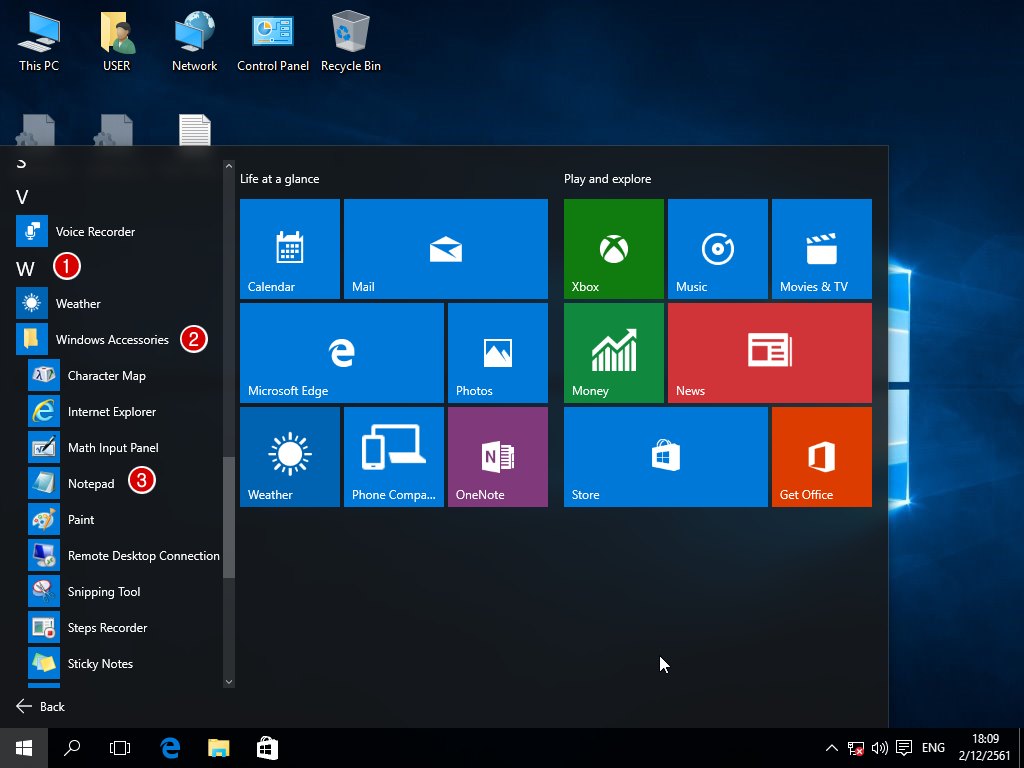This screenshot has width=1024, height=768.
Task: Click the volume speaker icon in tray
Action: [880, 748]
